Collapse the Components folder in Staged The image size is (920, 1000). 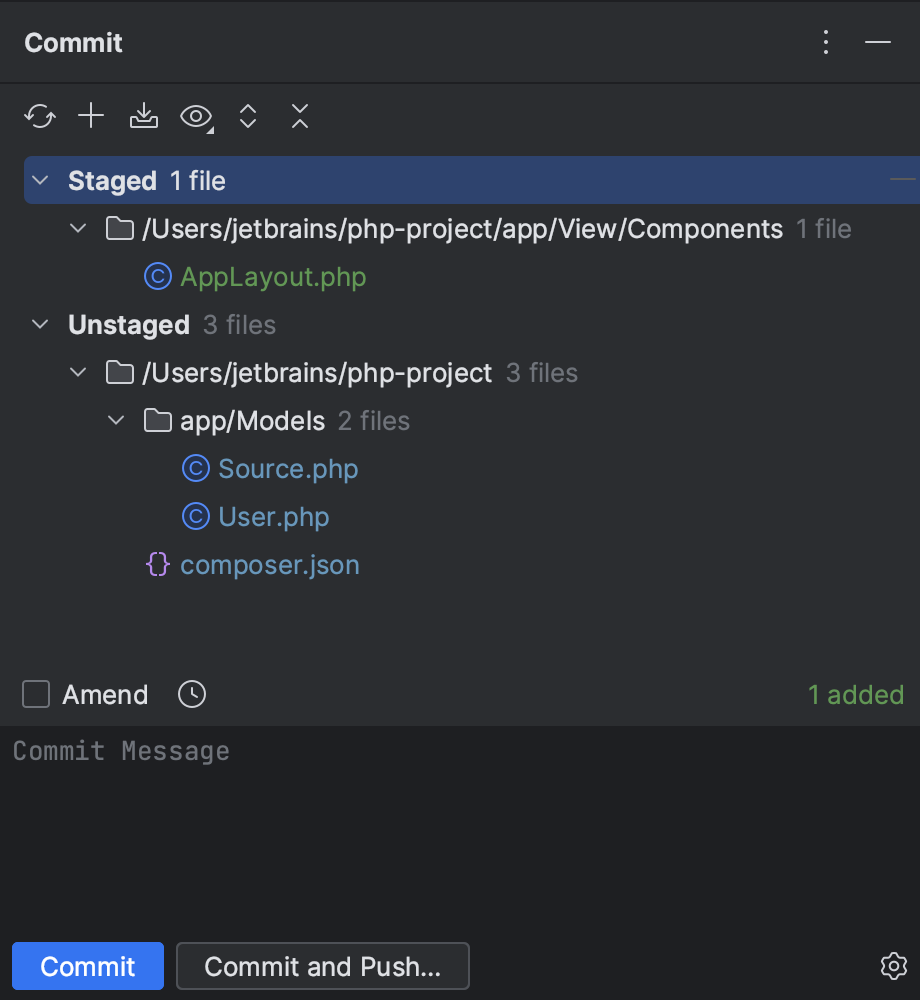pos(77,228)
